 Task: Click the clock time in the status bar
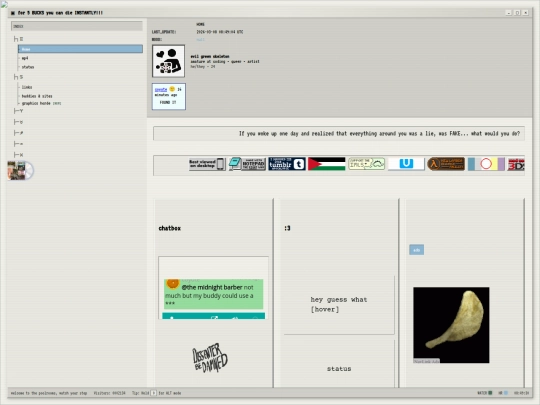click(521, 393)
